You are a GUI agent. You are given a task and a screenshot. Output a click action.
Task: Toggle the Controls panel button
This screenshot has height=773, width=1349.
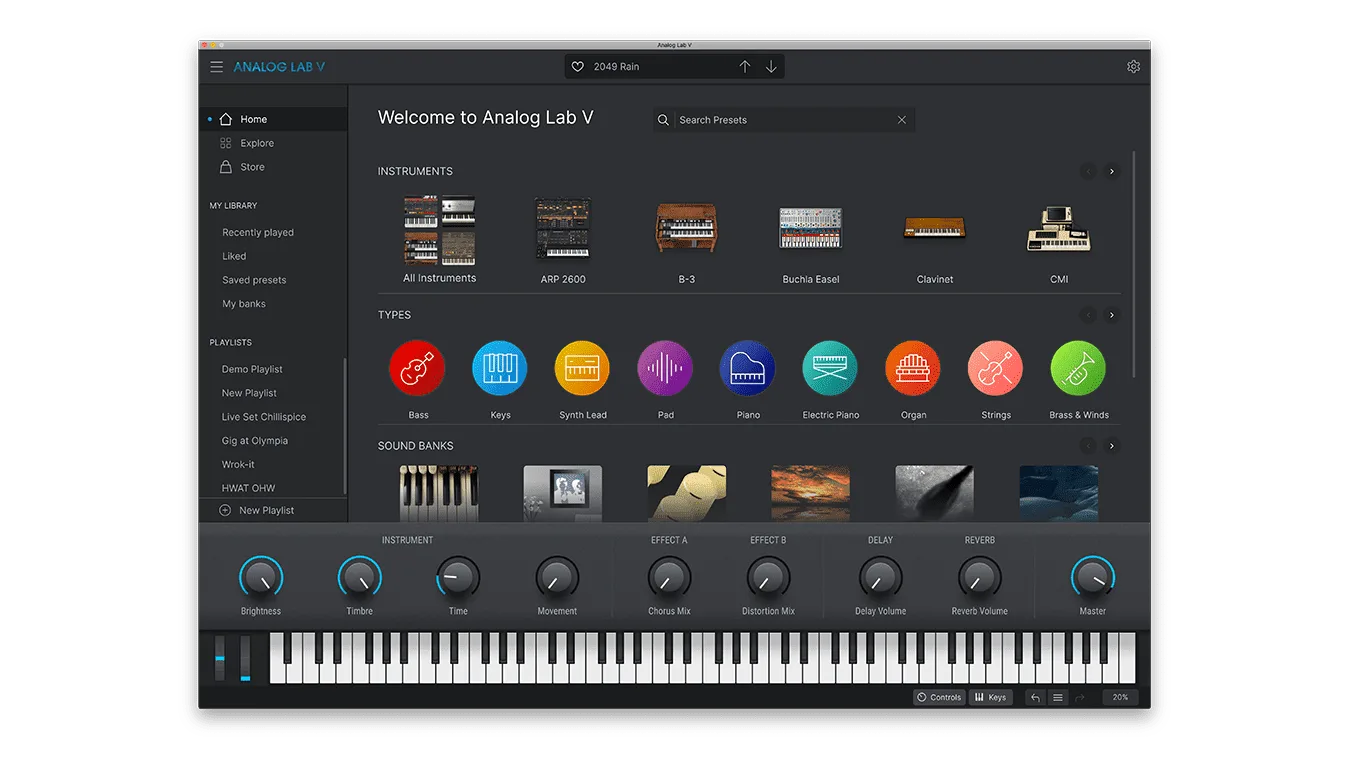click(x=939, y=697)
